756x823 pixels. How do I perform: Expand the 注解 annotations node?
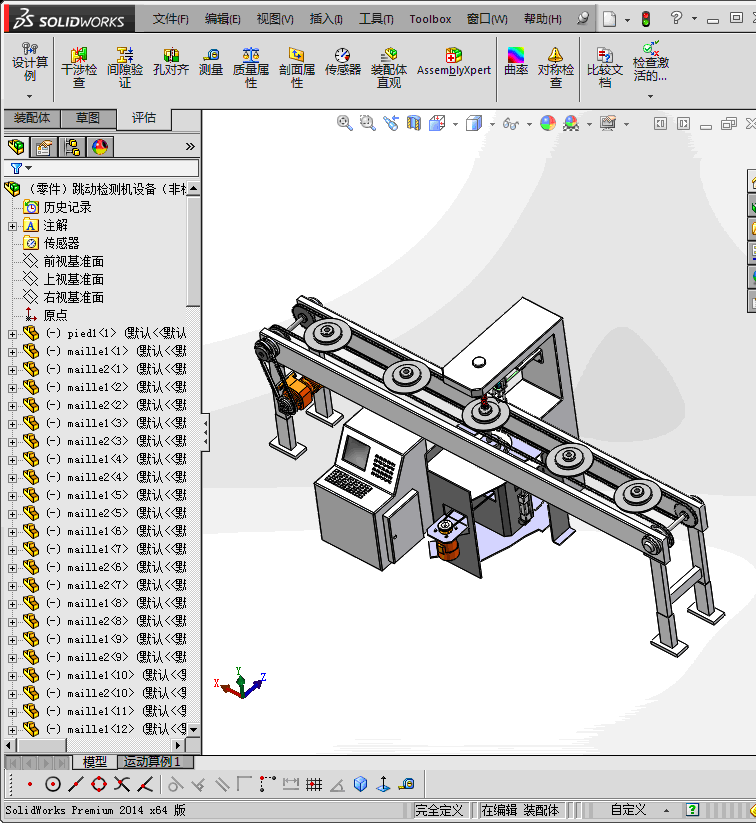[x=12, y=226]
